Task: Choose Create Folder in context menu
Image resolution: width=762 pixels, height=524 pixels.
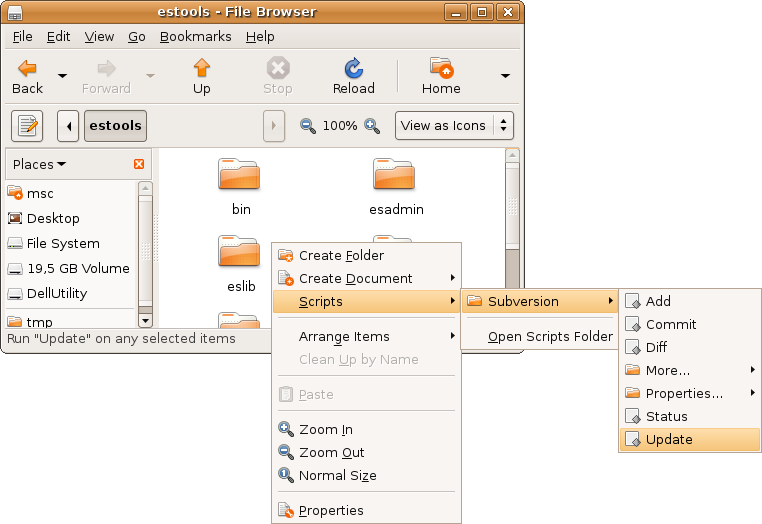Action: (366, 255)
